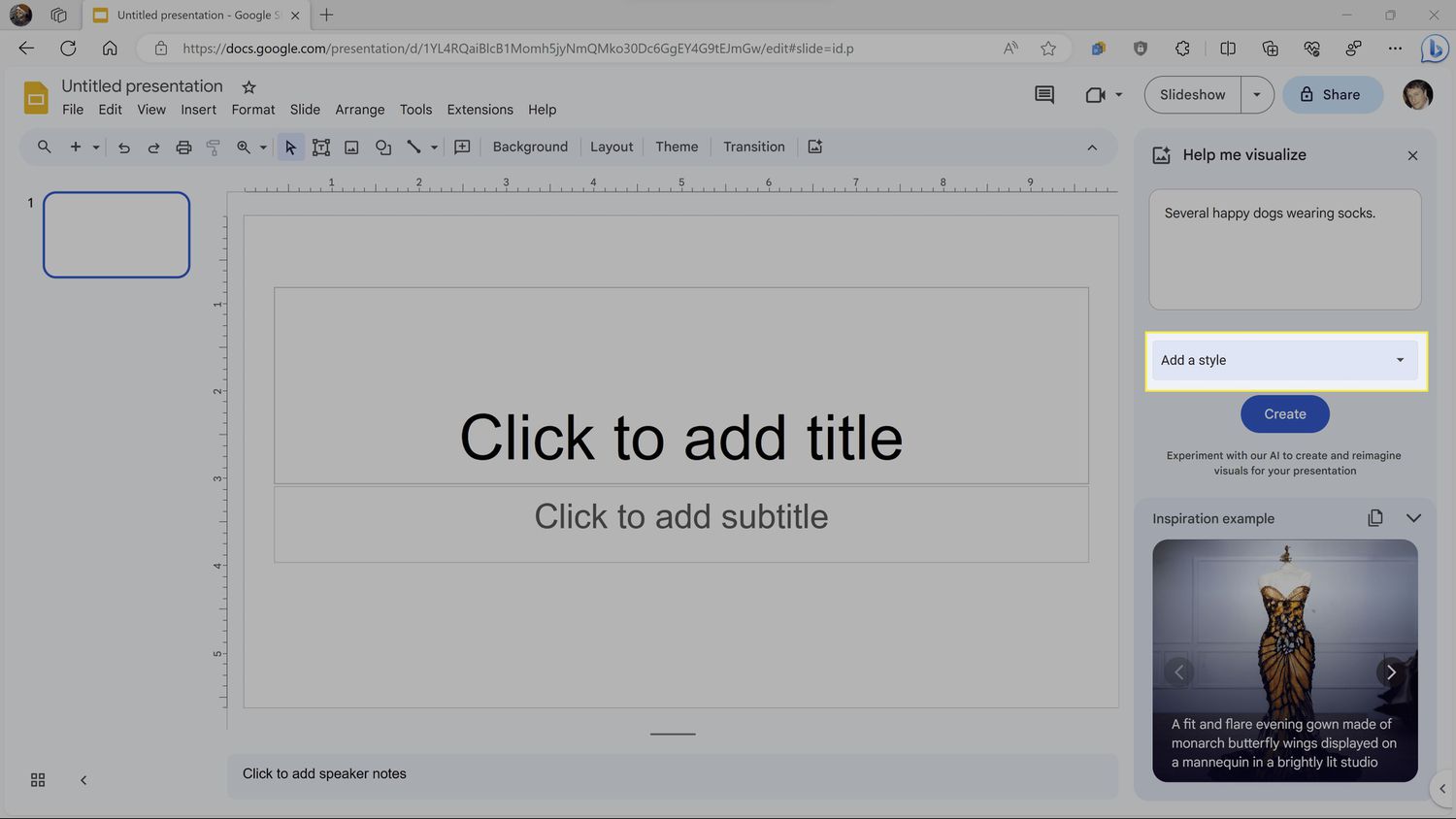Viewport: 1456px width, 819px height.
Task: Select slide 1 thumbnail
Action: [x=116, y=235]
